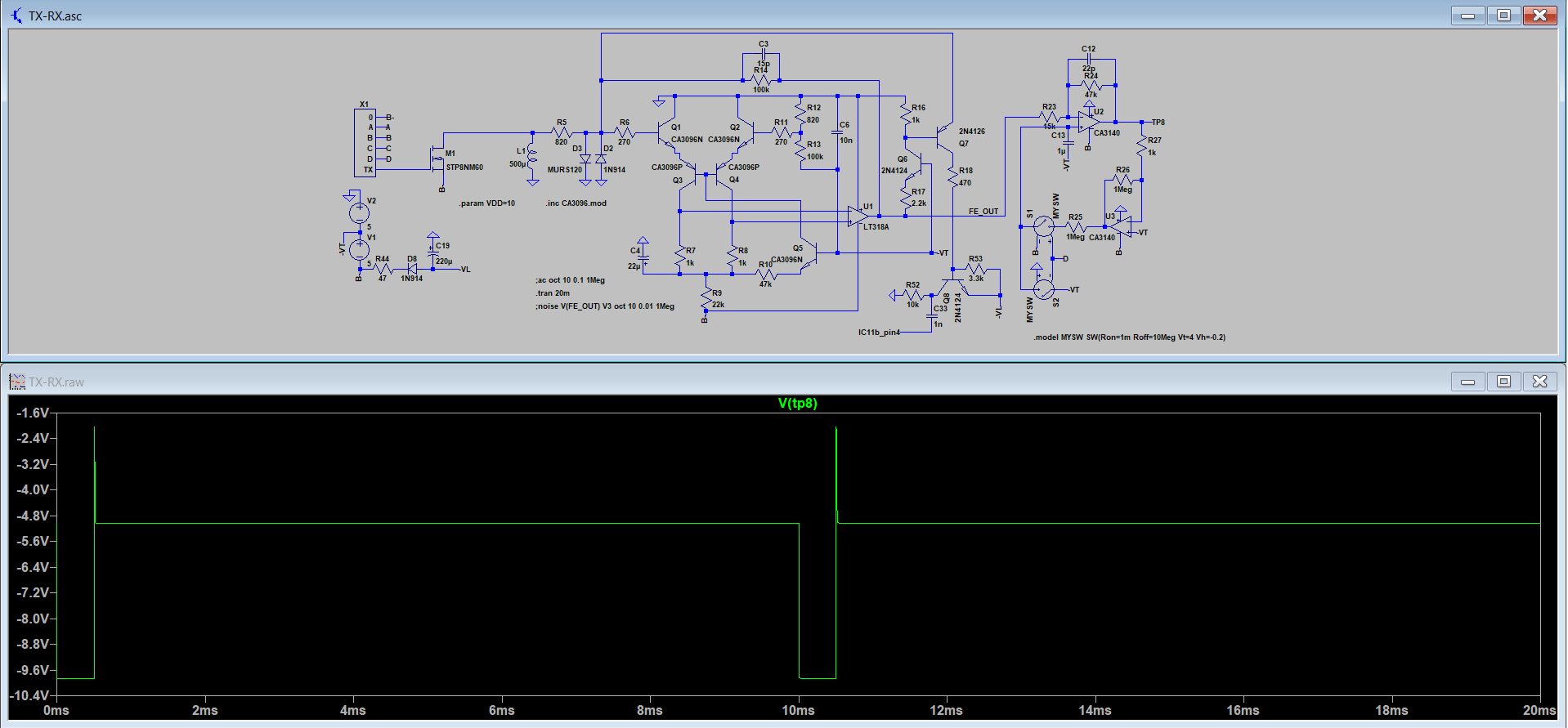
Task: Select the V(tp8) trace label
Action: coord(797,403)
